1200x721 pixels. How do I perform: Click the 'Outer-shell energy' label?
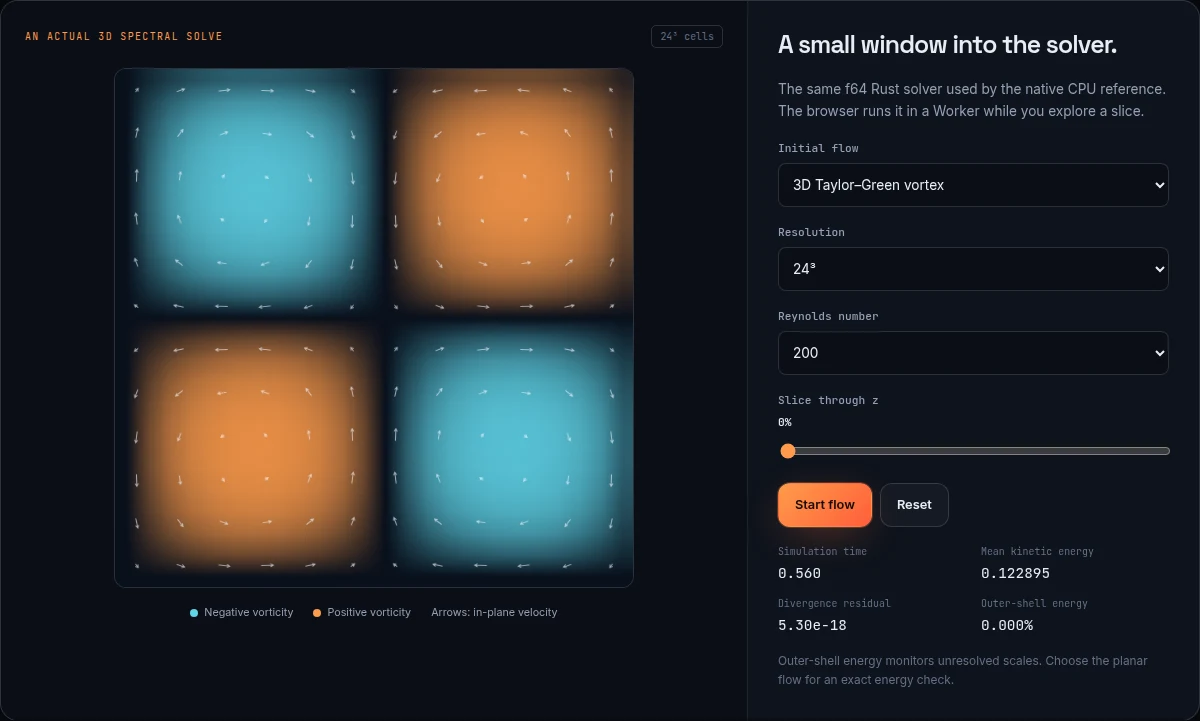[1034, 603]
